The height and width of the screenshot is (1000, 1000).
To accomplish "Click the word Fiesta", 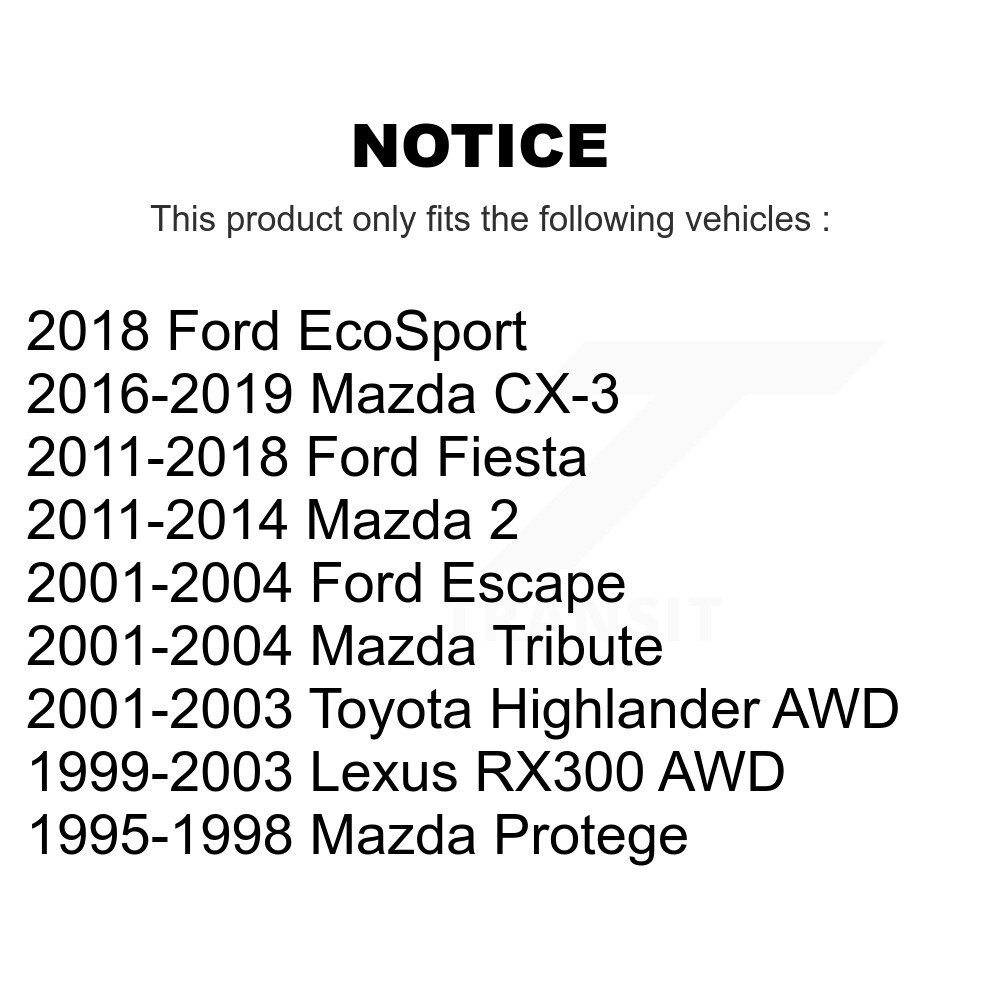I will pos(512,457).
